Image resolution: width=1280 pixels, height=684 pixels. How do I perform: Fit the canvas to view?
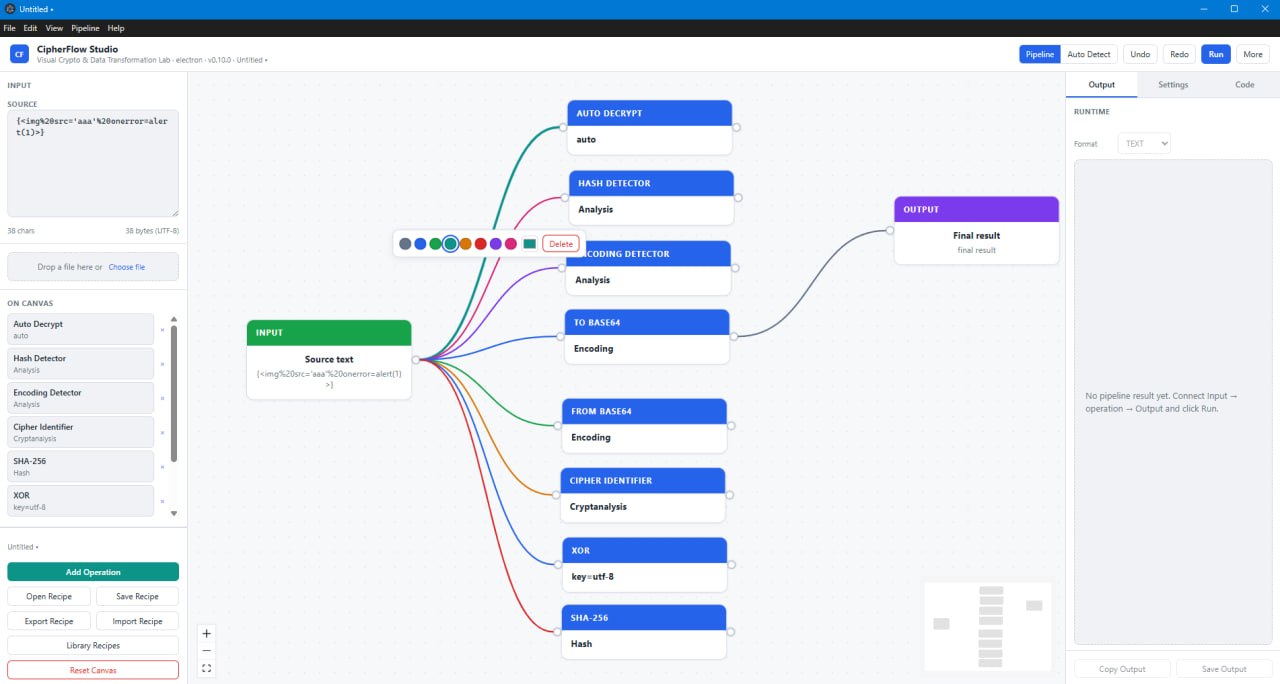[x=206, y=668]
